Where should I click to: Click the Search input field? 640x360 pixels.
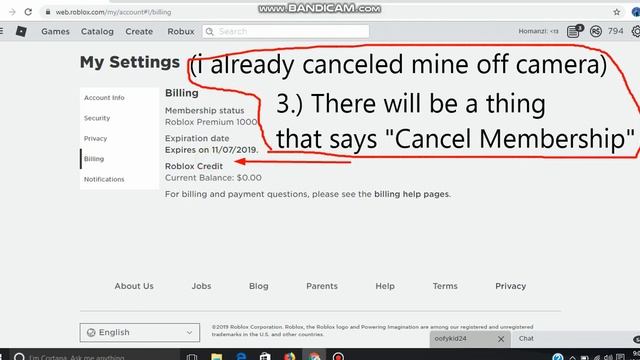pyautogui.click(x=286, y=31)
